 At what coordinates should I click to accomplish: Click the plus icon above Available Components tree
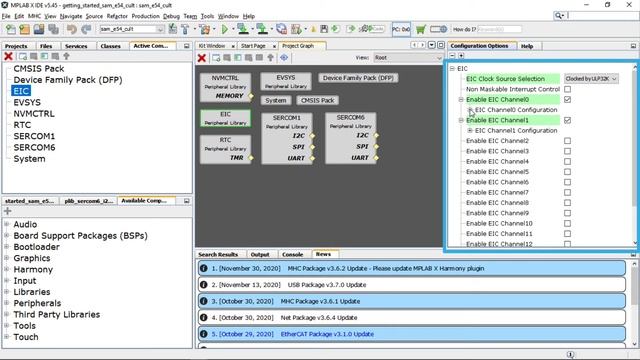(8, 211)
